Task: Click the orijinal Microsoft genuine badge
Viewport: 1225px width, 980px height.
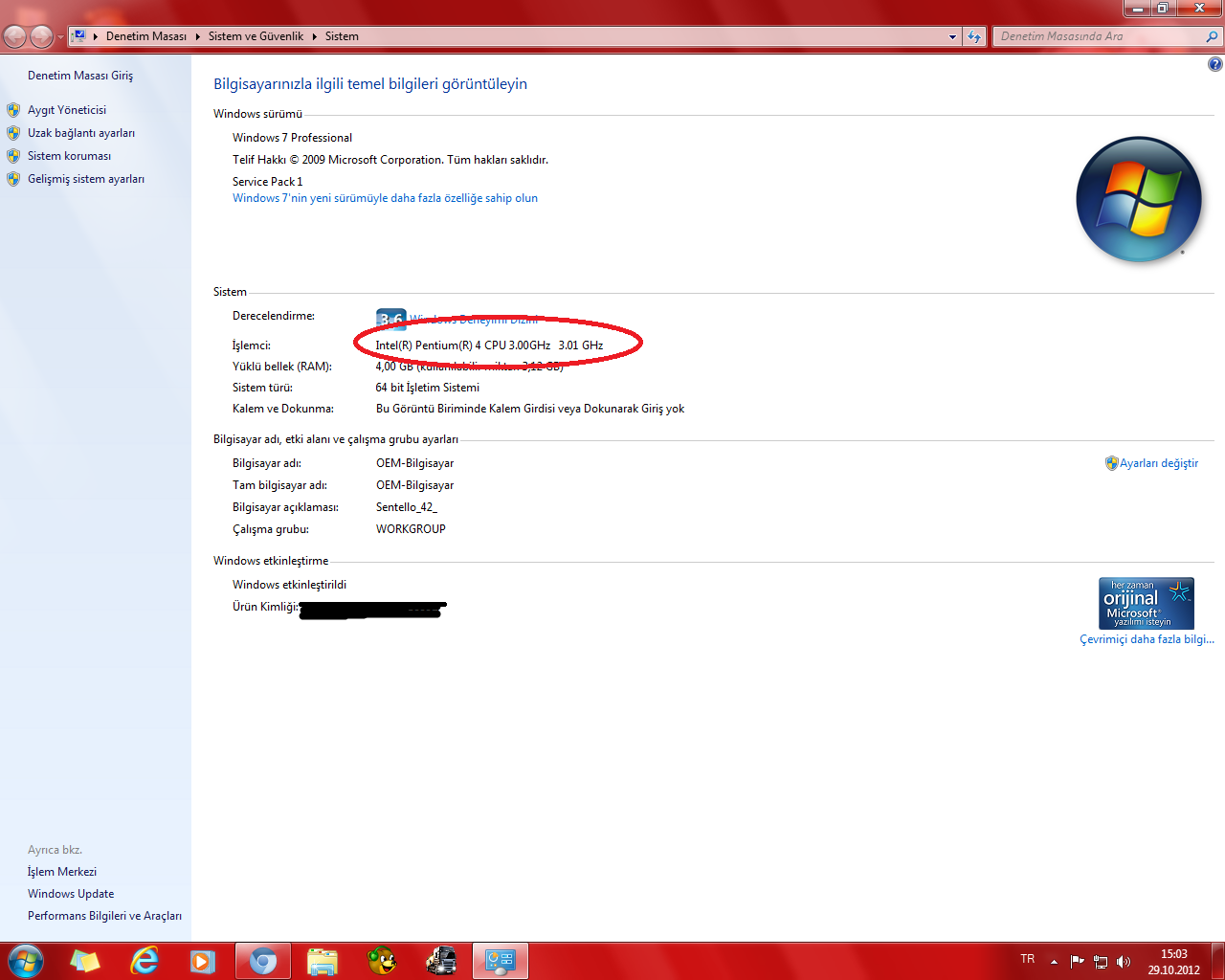Action: click(x=1147, y=603)
